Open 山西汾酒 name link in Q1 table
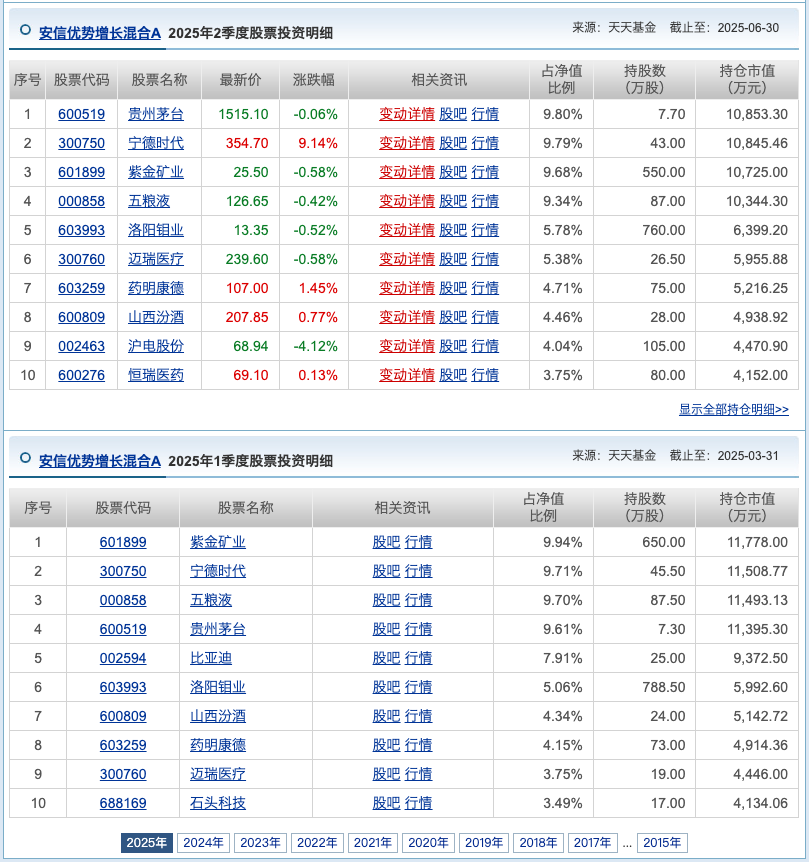 pyautogui.click(x=218, y=716)
